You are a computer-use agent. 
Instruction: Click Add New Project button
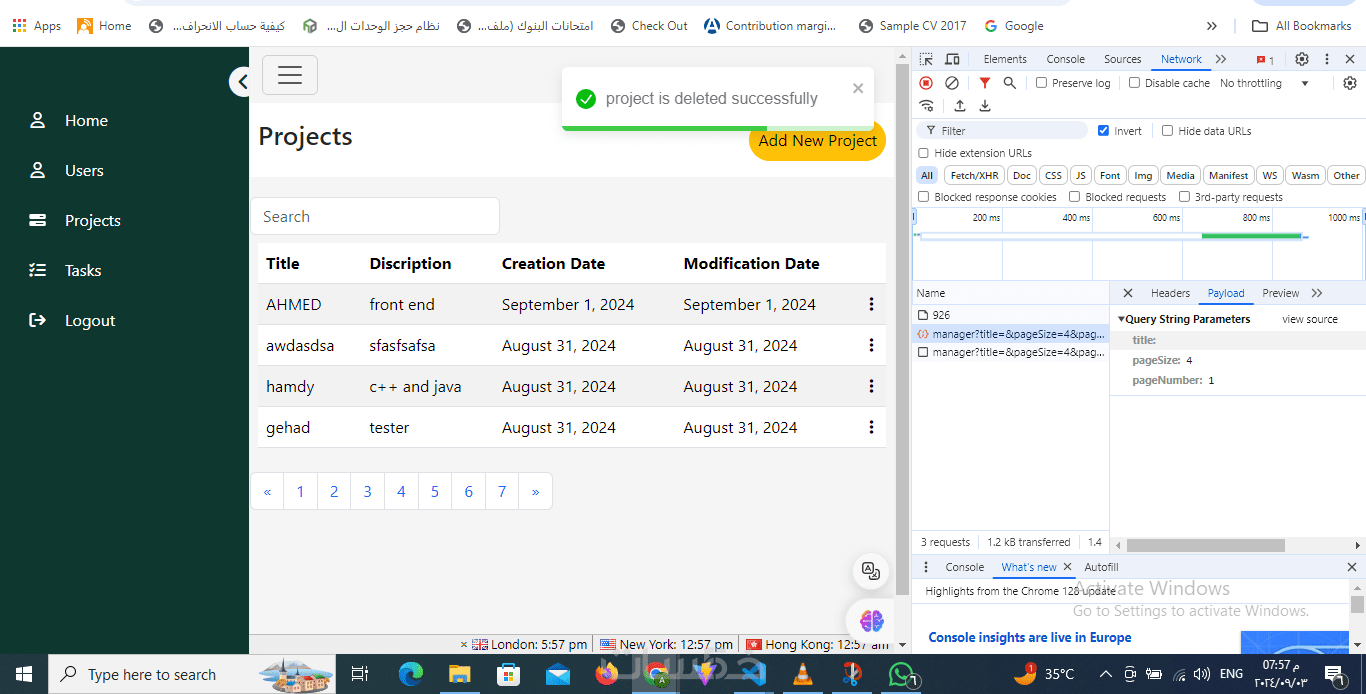point(817,141)
